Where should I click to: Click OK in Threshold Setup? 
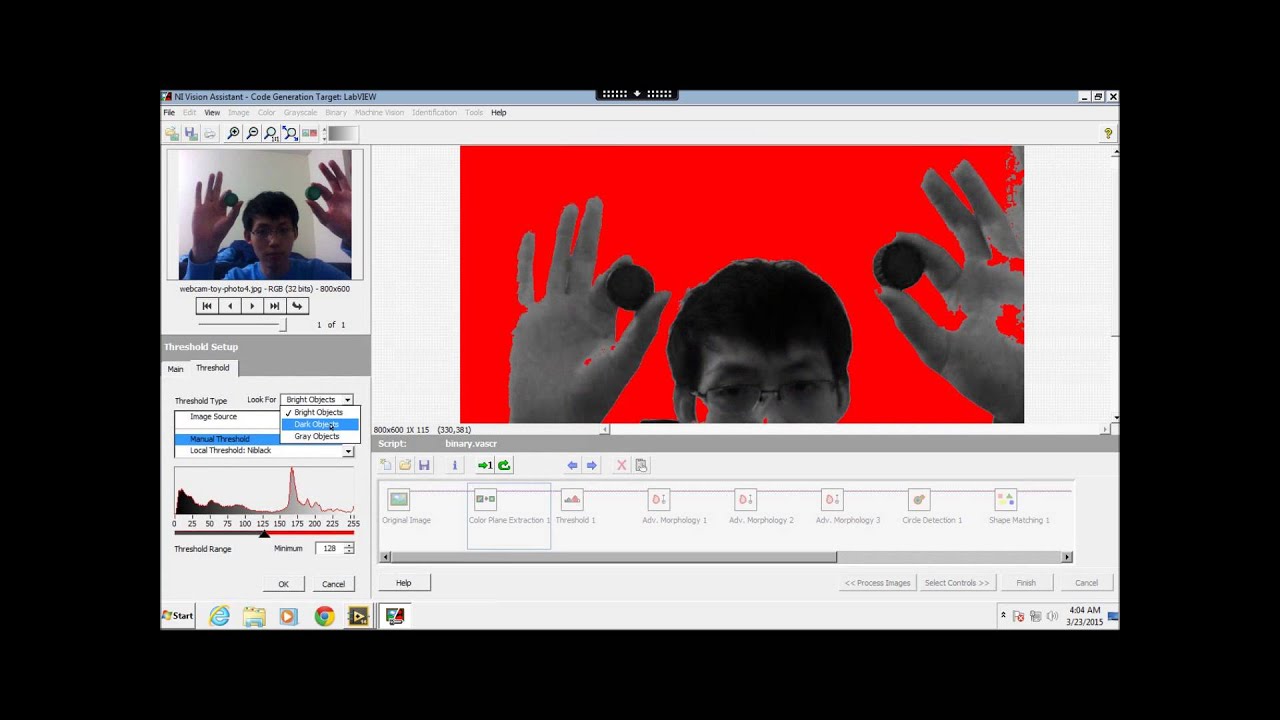(x=284, y=584)
